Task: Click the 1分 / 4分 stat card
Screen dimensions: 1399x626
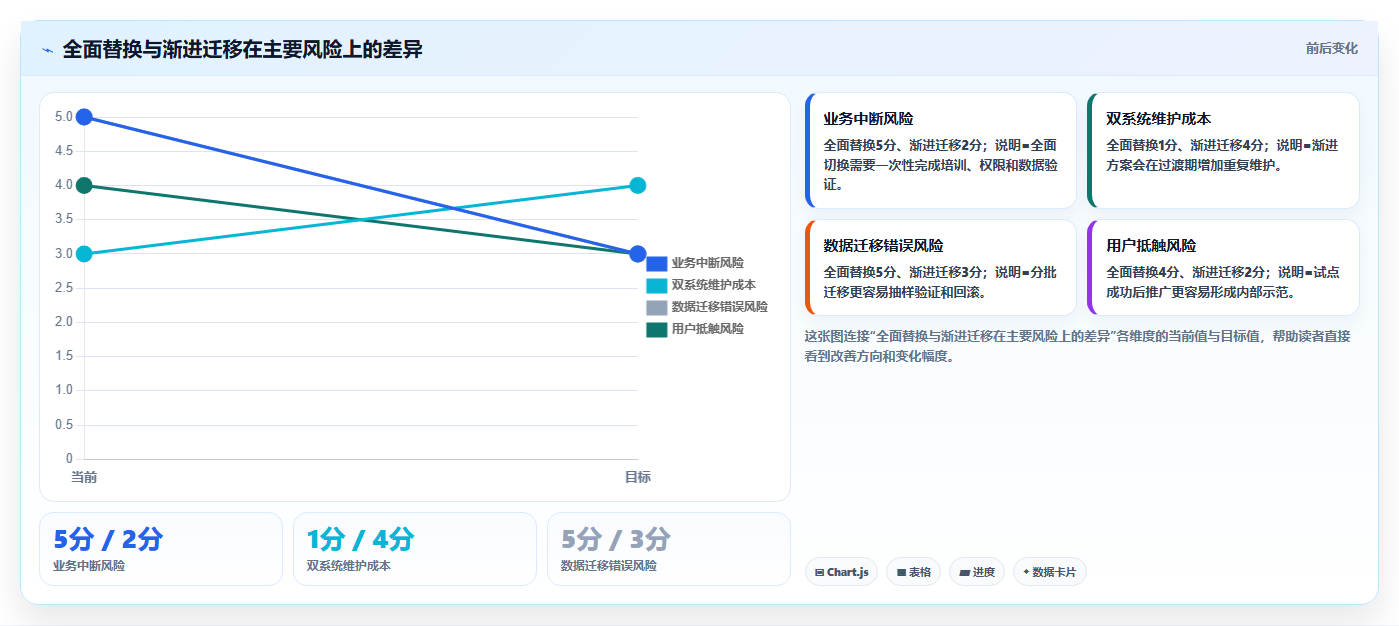Action: click(x=415, y=549)
